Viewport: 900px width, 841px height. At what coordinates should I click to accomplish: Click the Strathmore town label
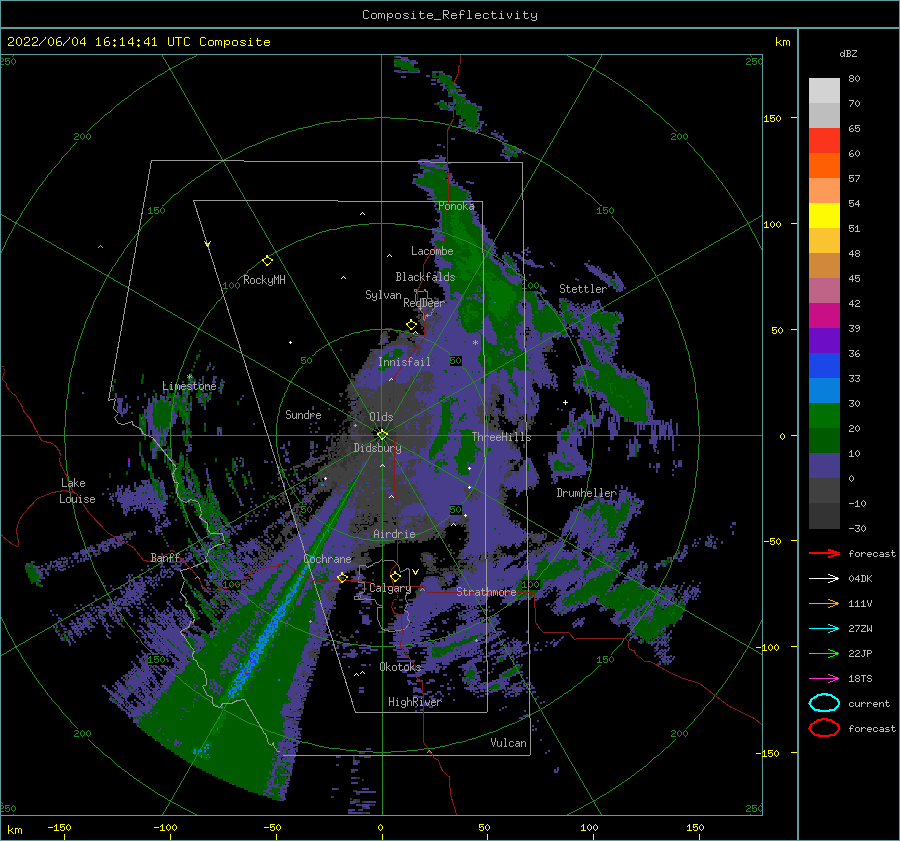pyautogui.click(x=486, y=591)
